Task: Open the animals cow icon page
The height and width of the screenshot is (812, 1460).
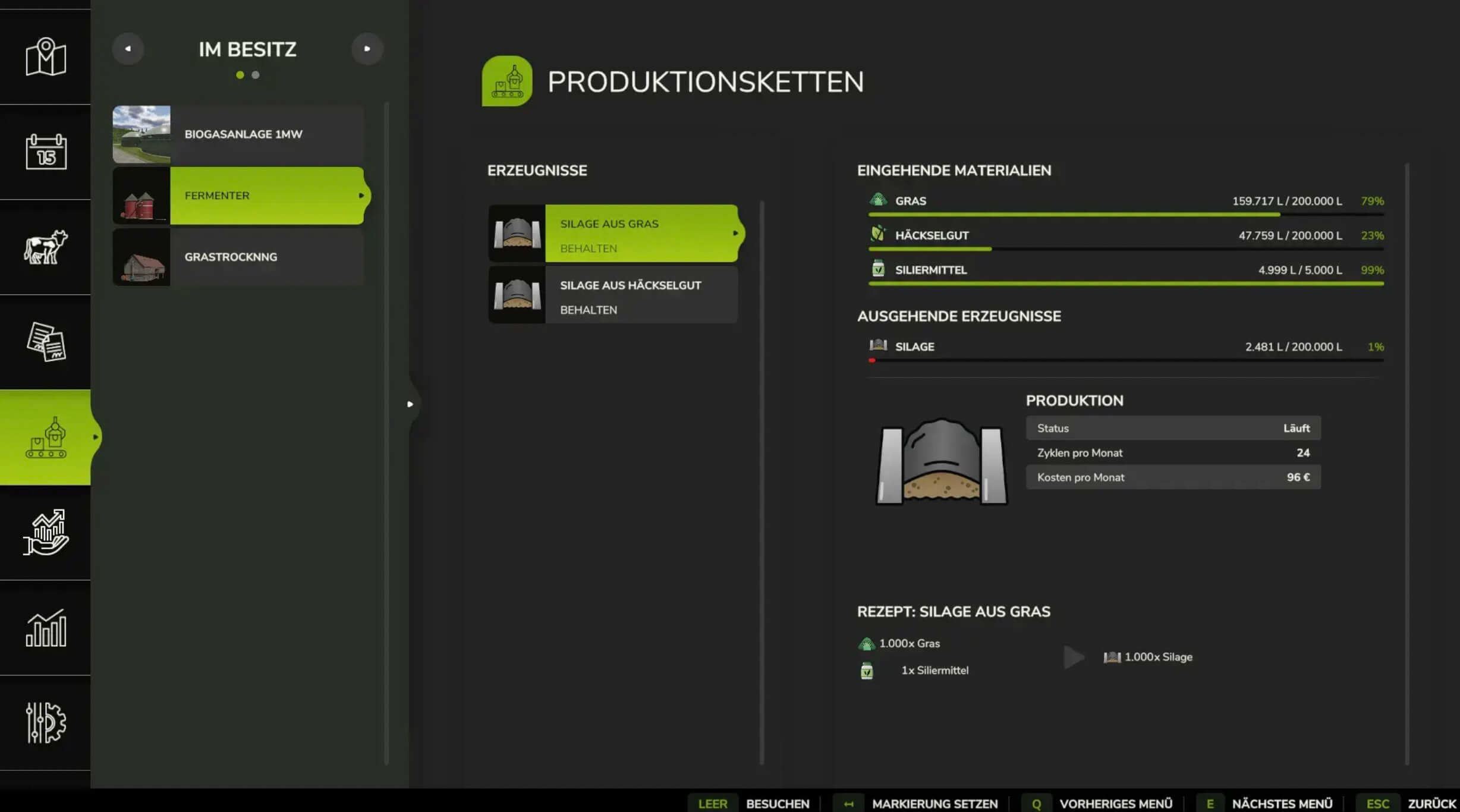Action: pyautogui.click(x=45, y=247)
